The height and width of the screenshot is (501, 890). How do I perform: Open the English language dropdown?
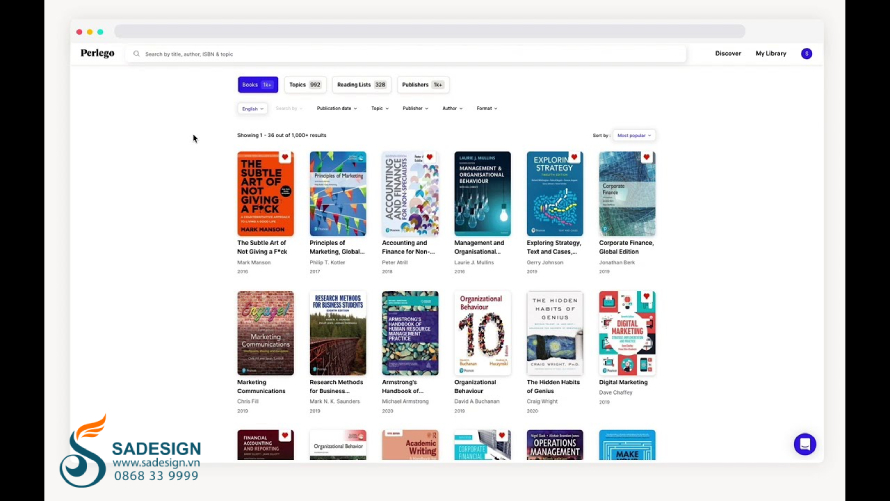pos(253,108)
